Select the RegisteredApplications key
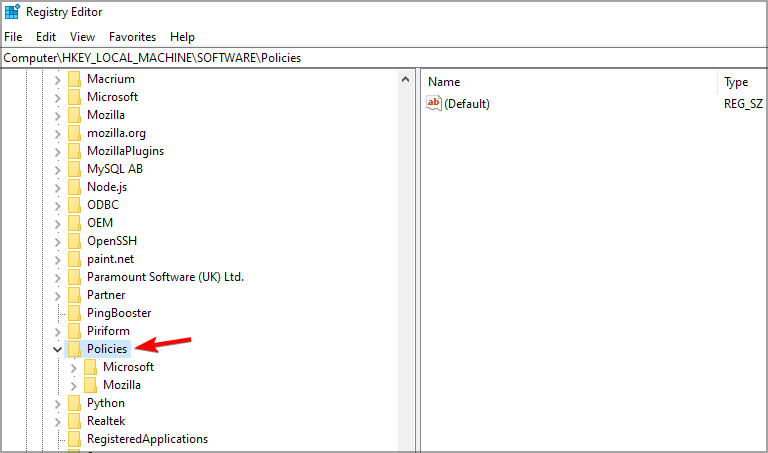Viewport: 768px width, 453px height. click(x=147, y=439)
